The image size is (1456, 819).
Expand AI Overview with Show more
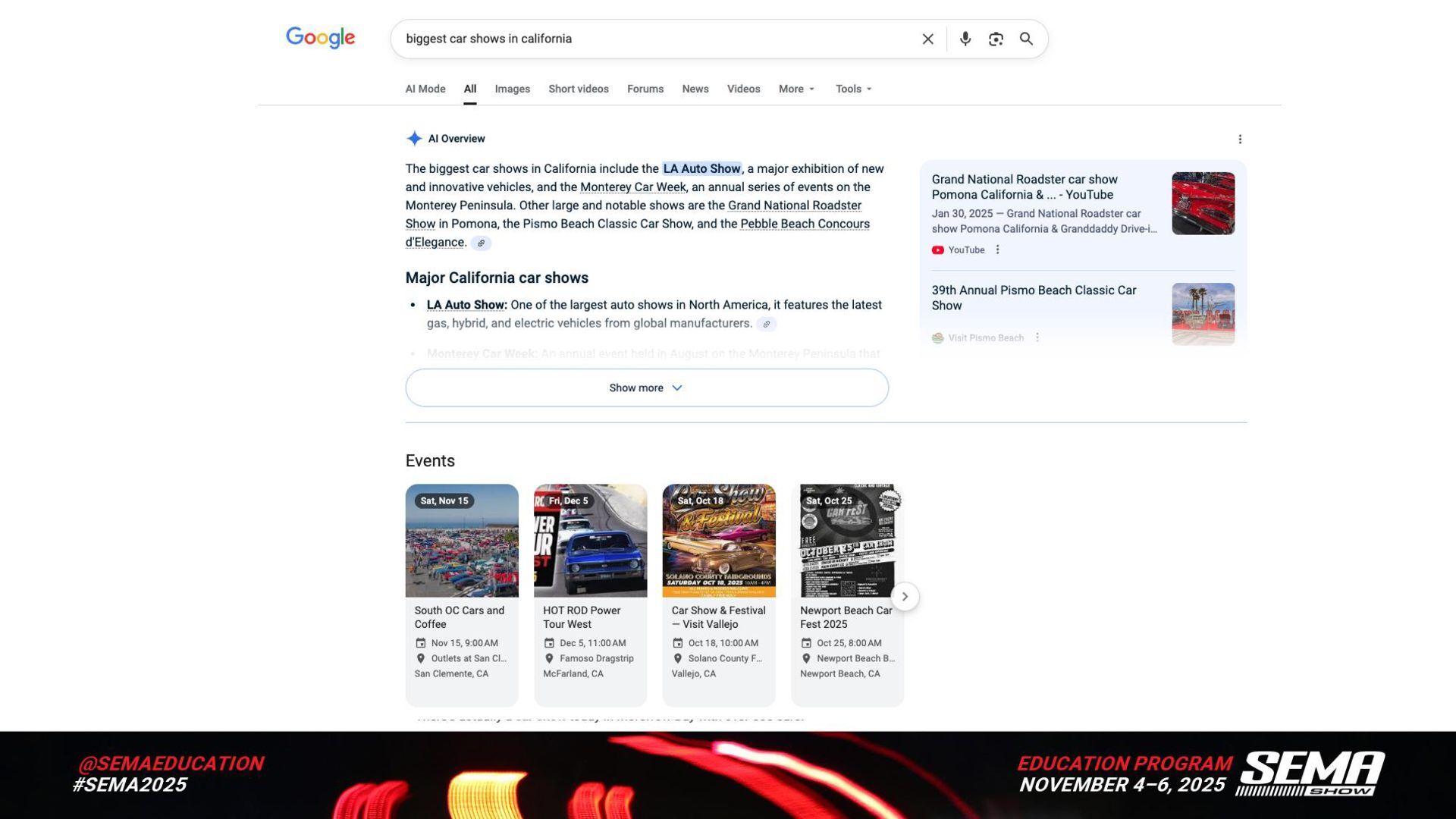click(x=646, y=388)
